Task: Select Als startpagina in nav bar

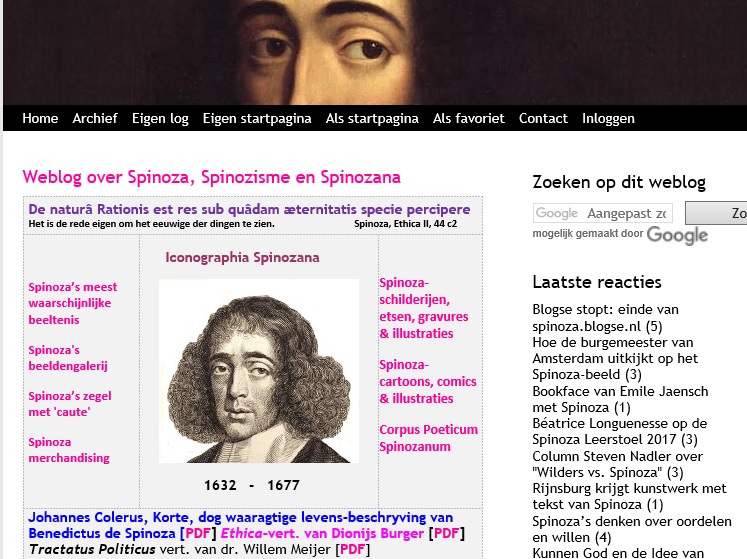Action: pyautogui.click(x=372, y=118)
